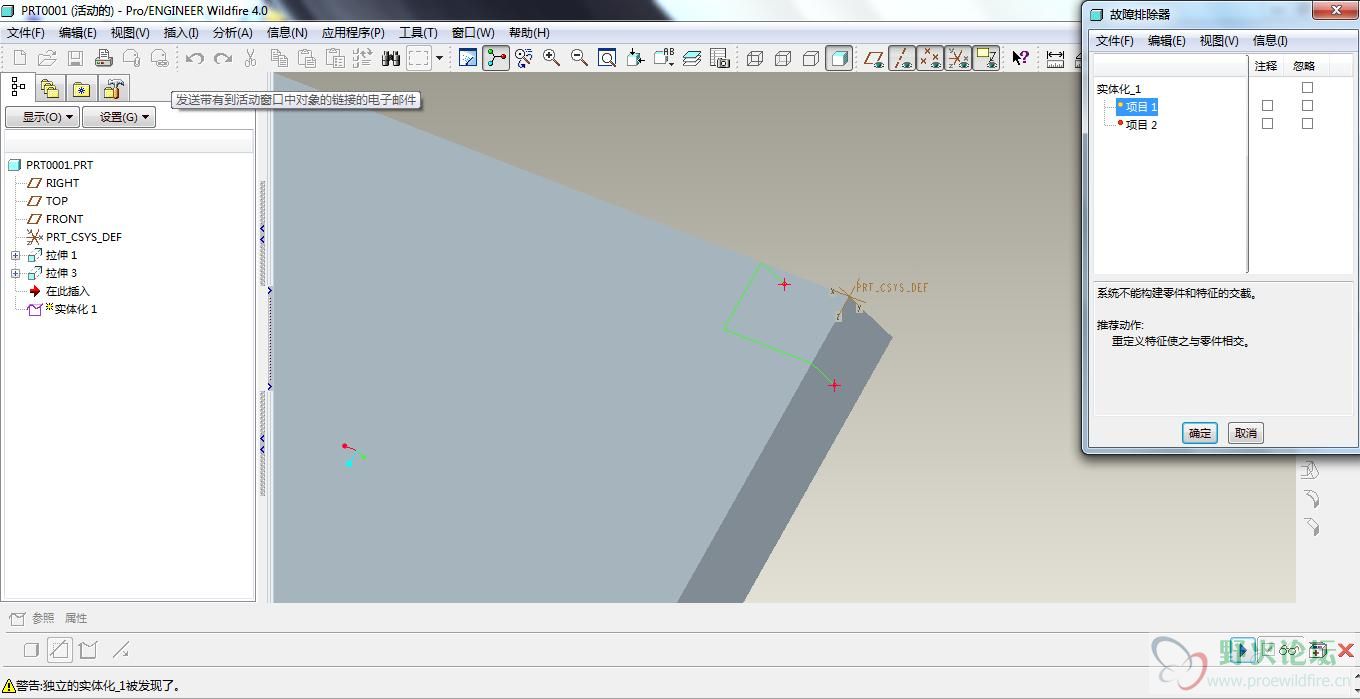Screen dimensions: 1360x699
Task: Click the Reorient view icon
Action: pos(635,58)
